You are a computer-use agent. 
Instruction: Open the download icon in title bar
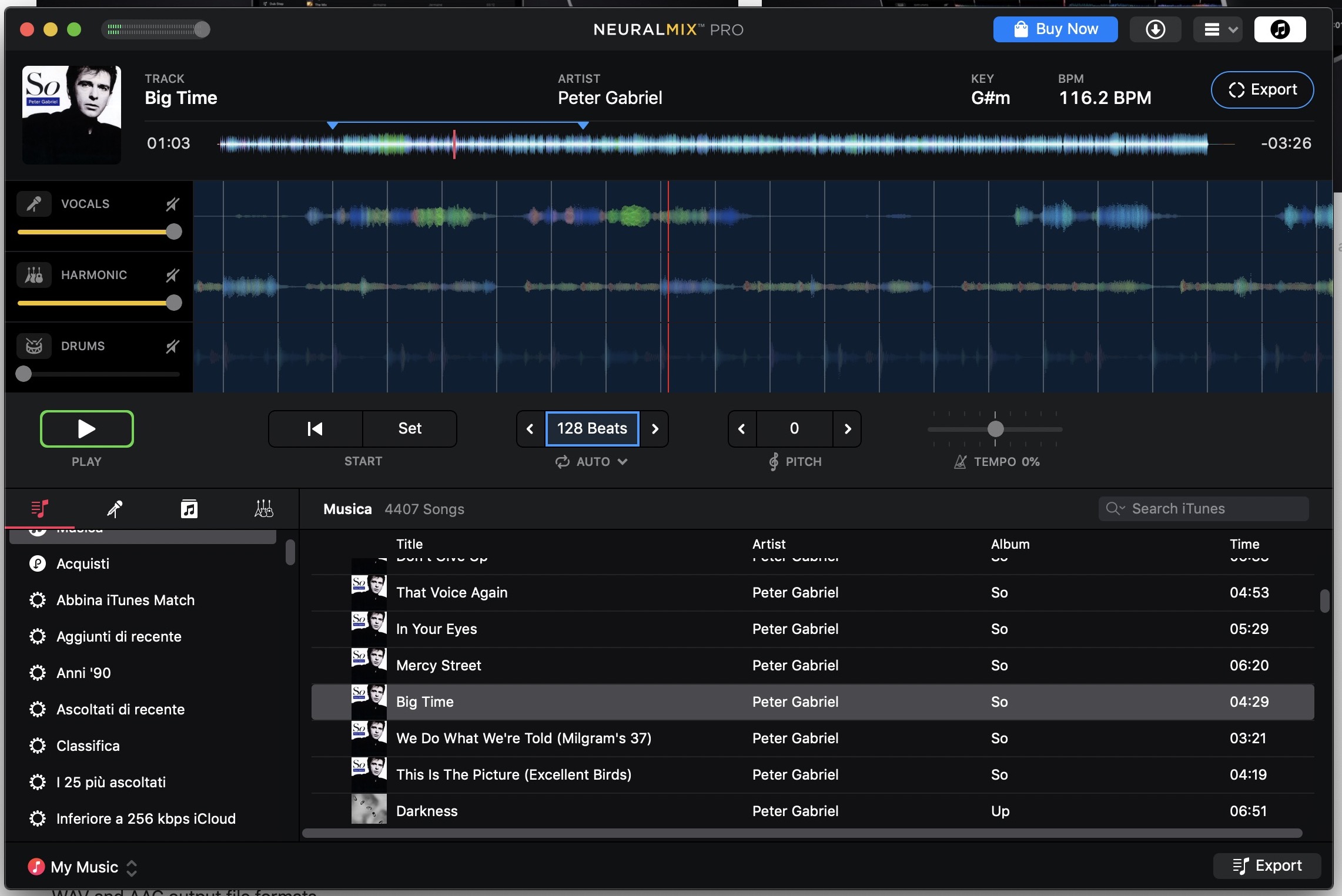tap(1155, 29)
